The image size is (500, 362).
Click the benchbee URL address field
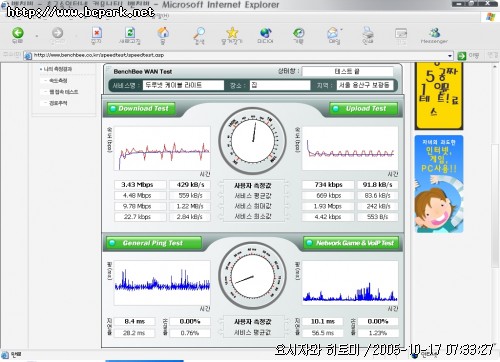tap(238, 55)
